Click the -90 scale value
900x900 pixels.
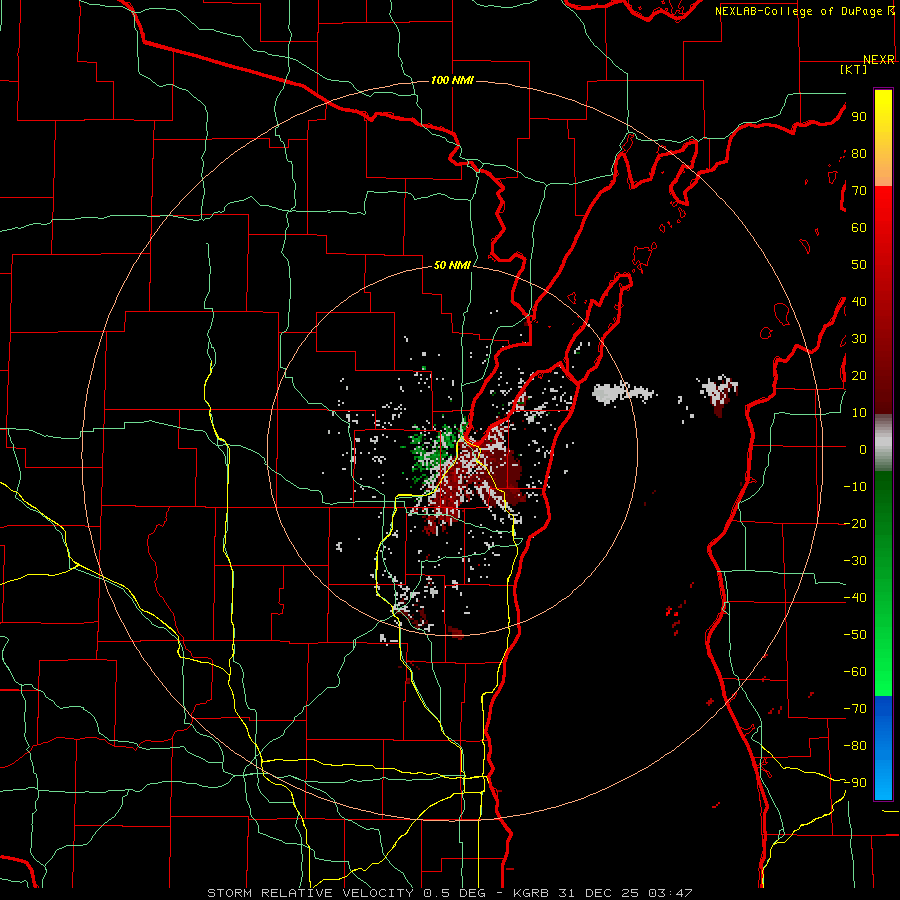[855, 783]
